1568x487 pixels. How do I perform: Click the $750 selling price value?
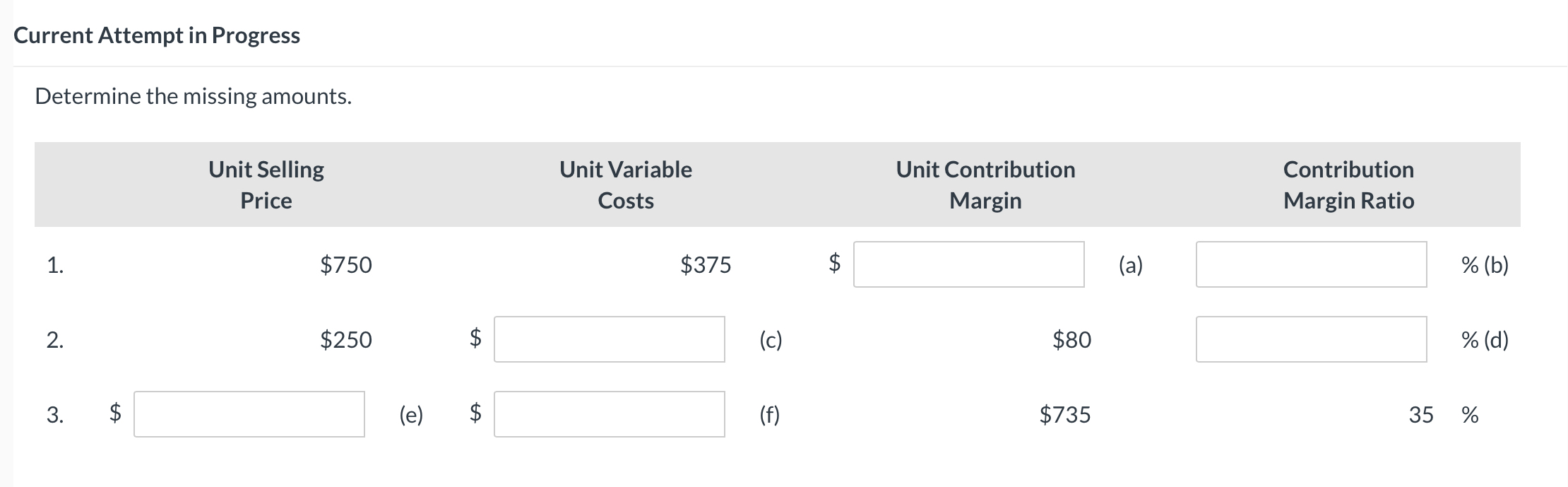point(346,265)
